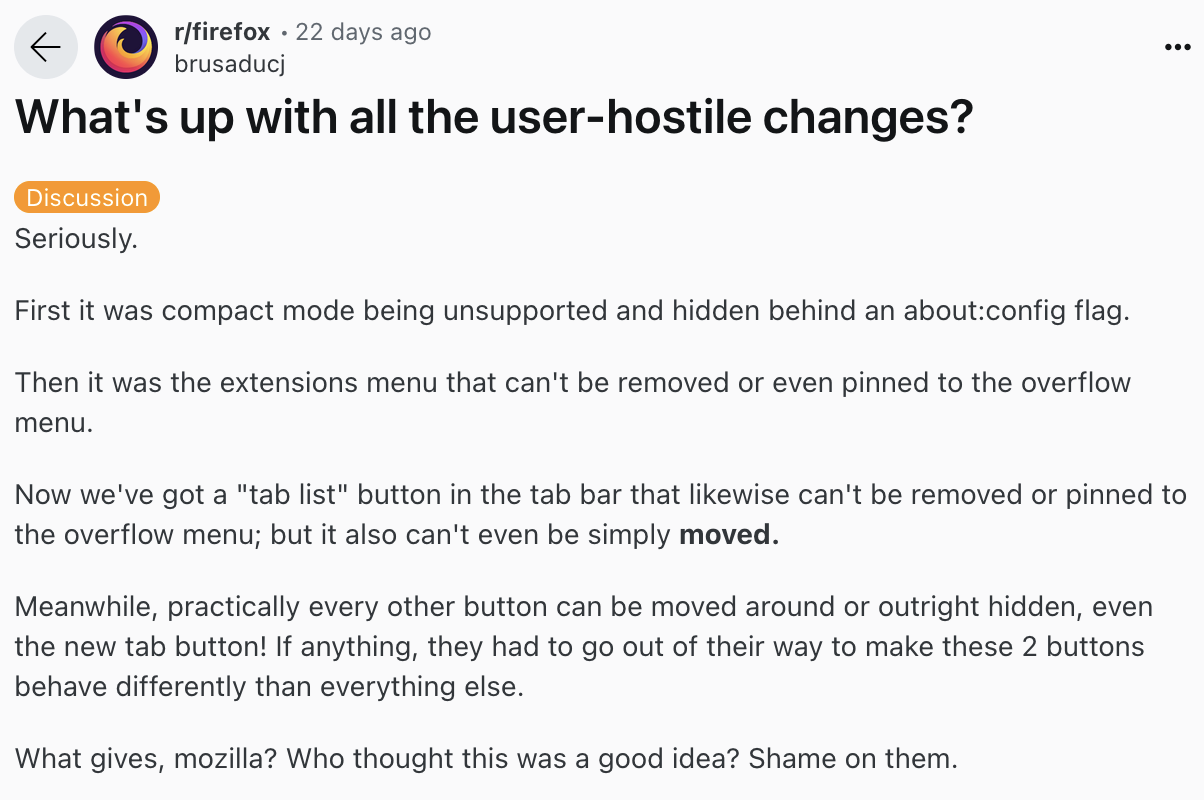Click the back arrow to return
The image size is (1204, 800).
point(45,46)
